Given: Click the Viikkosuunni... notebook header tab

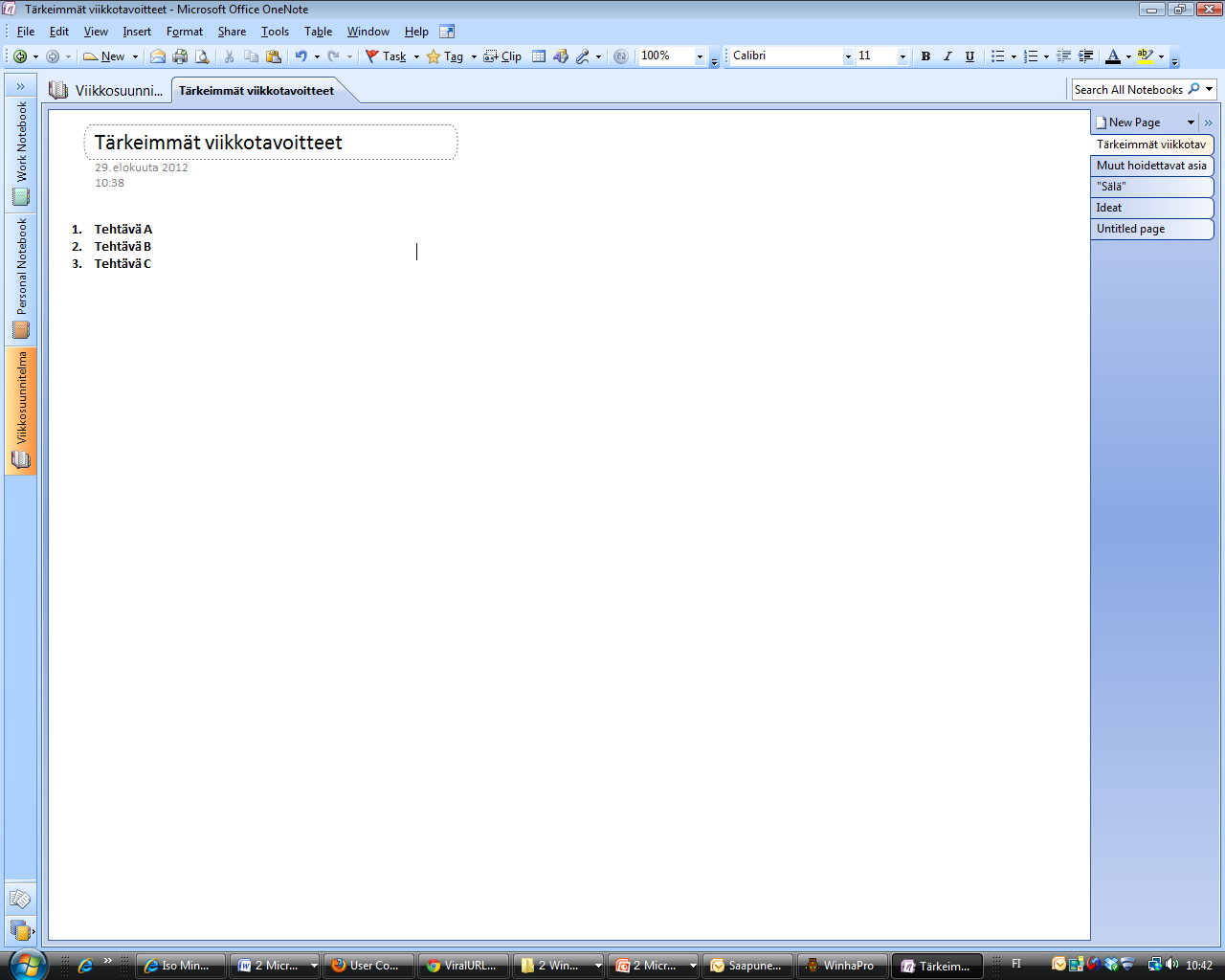Looking at the screenshot, I should pos(106,91).
